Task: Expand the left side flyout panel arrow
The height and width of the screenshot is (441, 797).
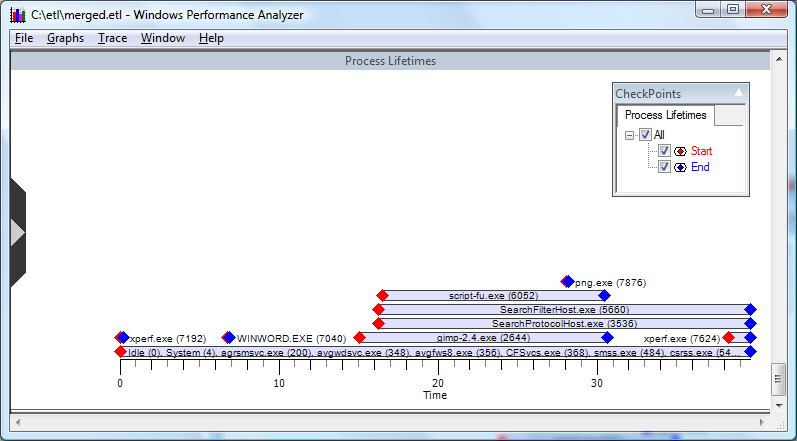Action: (x=17, y=233)
